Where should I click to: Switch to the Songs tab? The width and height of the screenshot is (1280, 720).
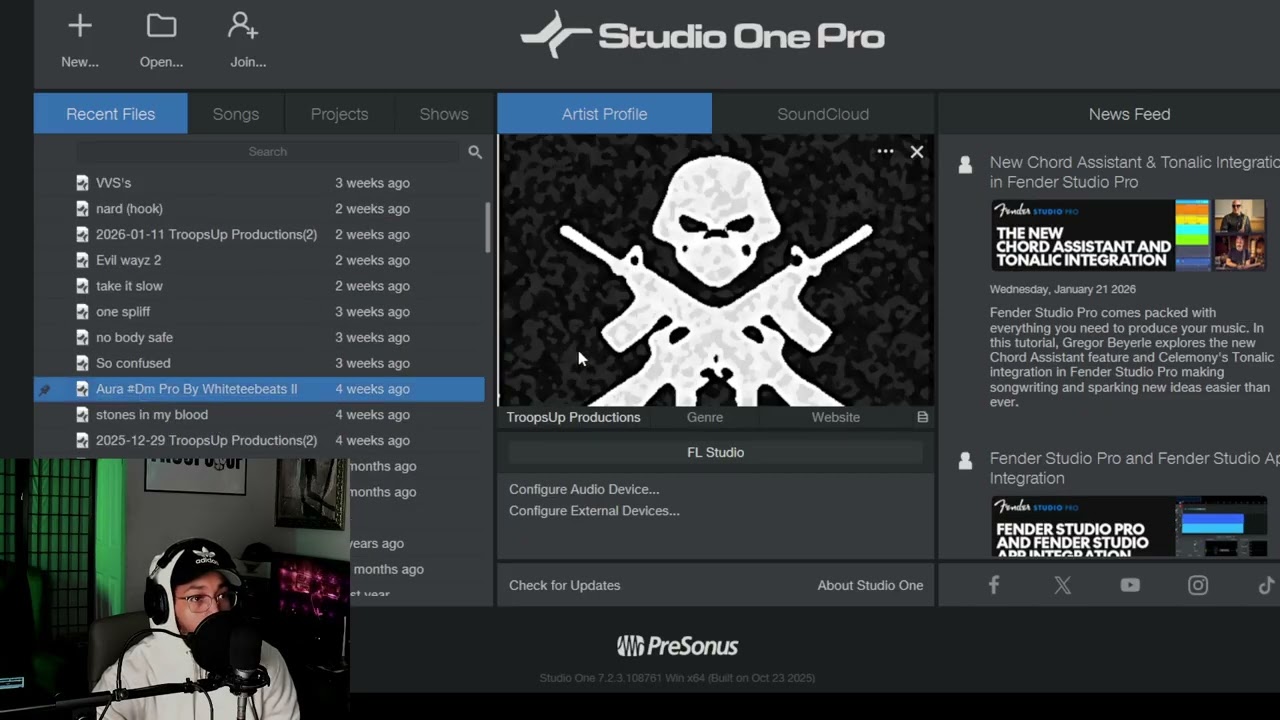tap(236, 114)
